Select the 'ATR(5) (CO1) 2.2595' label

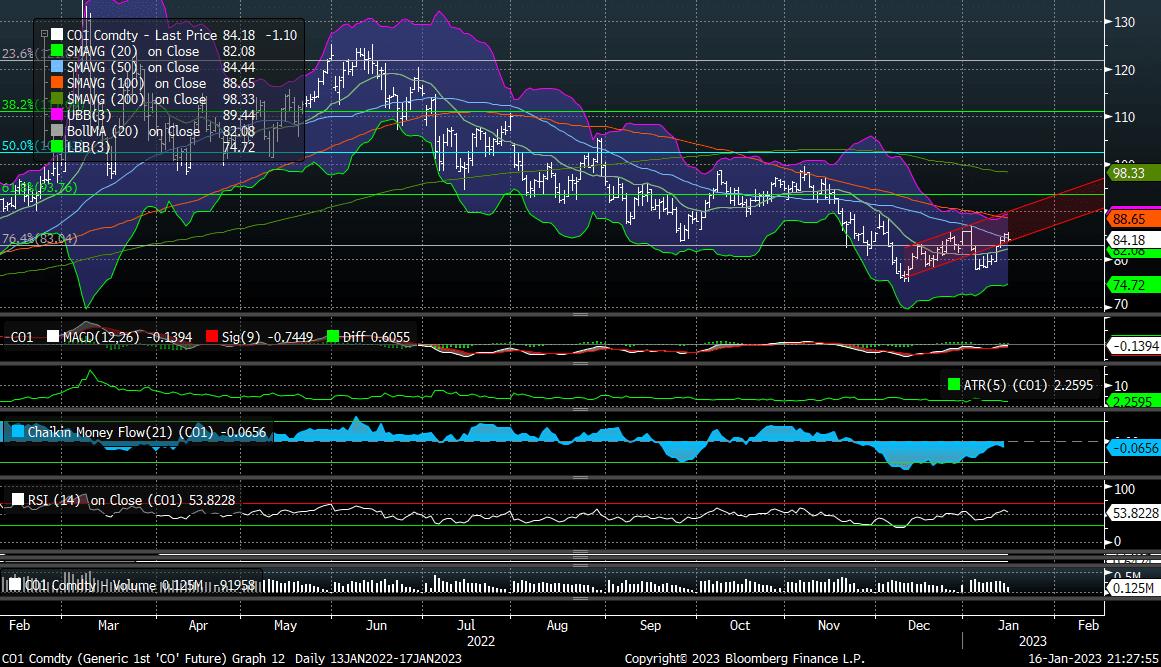click(1028, 385)
